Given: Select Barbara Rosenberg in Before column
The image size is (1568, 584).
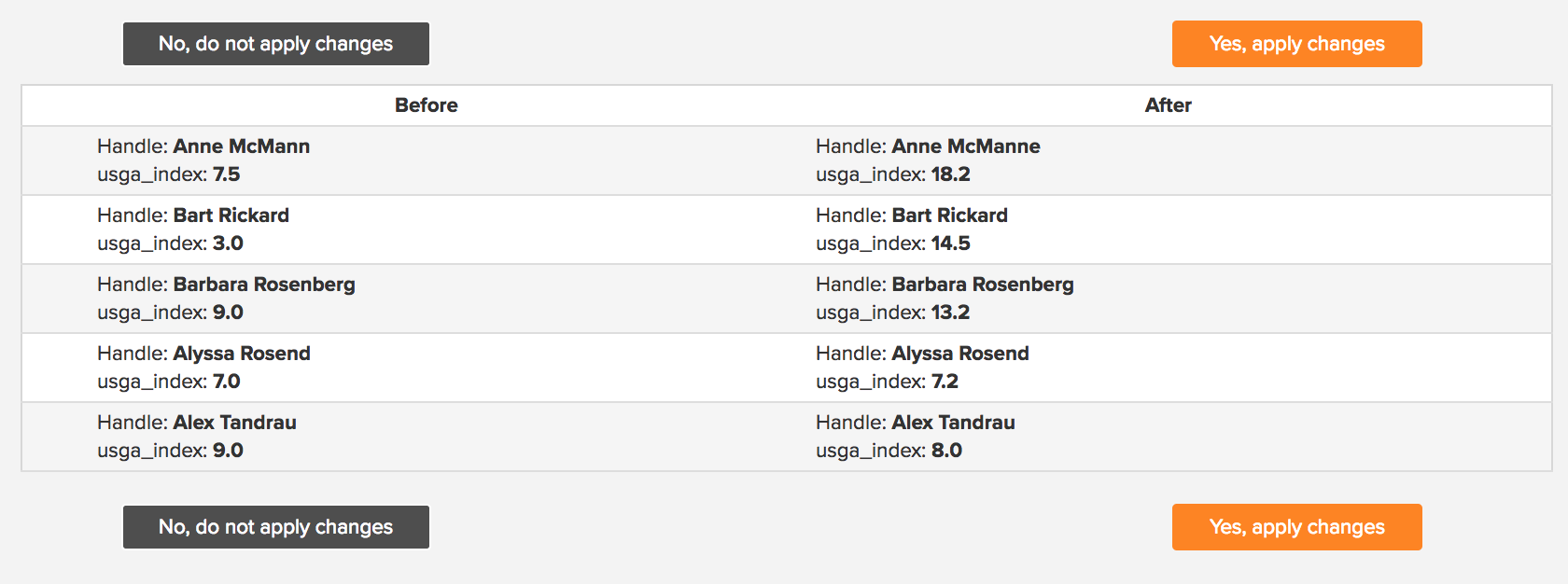Looking at the screenshot, I should pos(264,285).
